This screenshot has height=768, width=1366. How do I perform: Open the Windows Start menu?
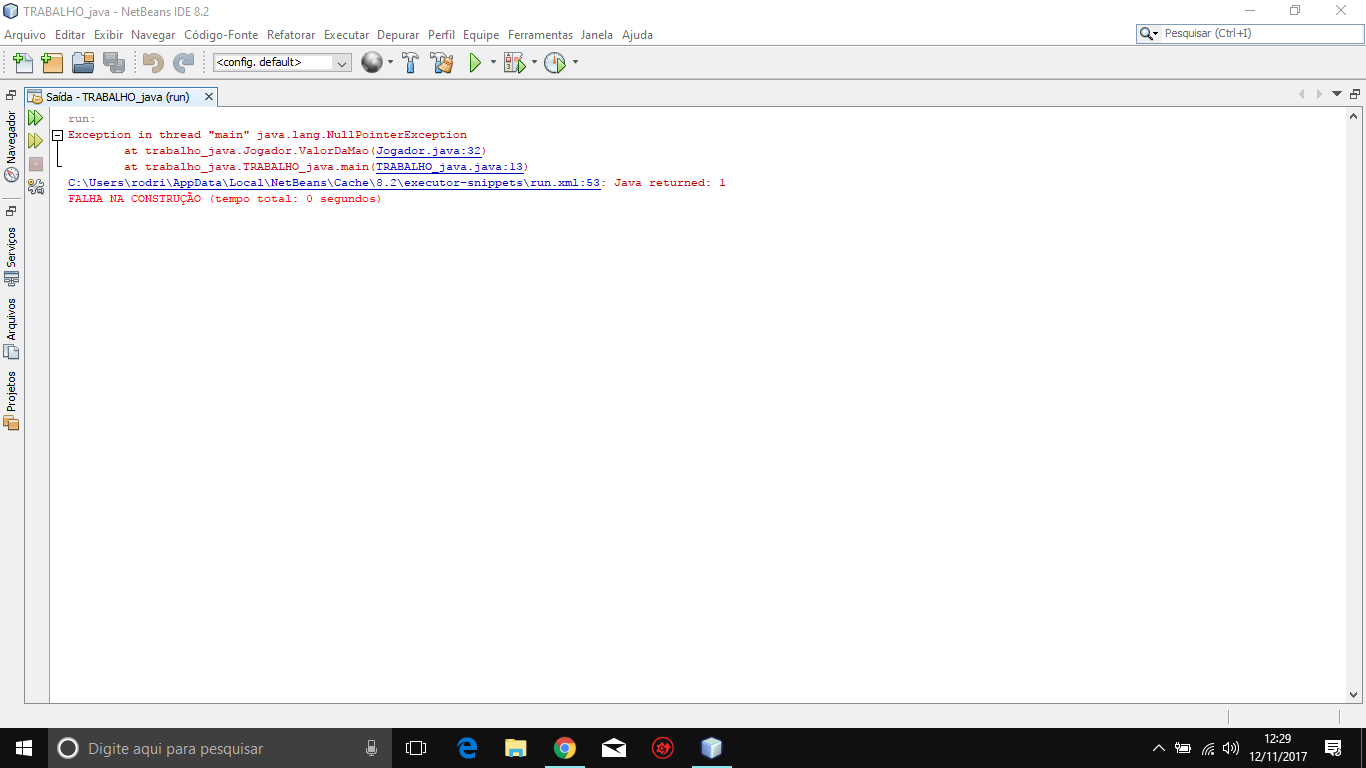pyautogui.click(x=24, y=748)
